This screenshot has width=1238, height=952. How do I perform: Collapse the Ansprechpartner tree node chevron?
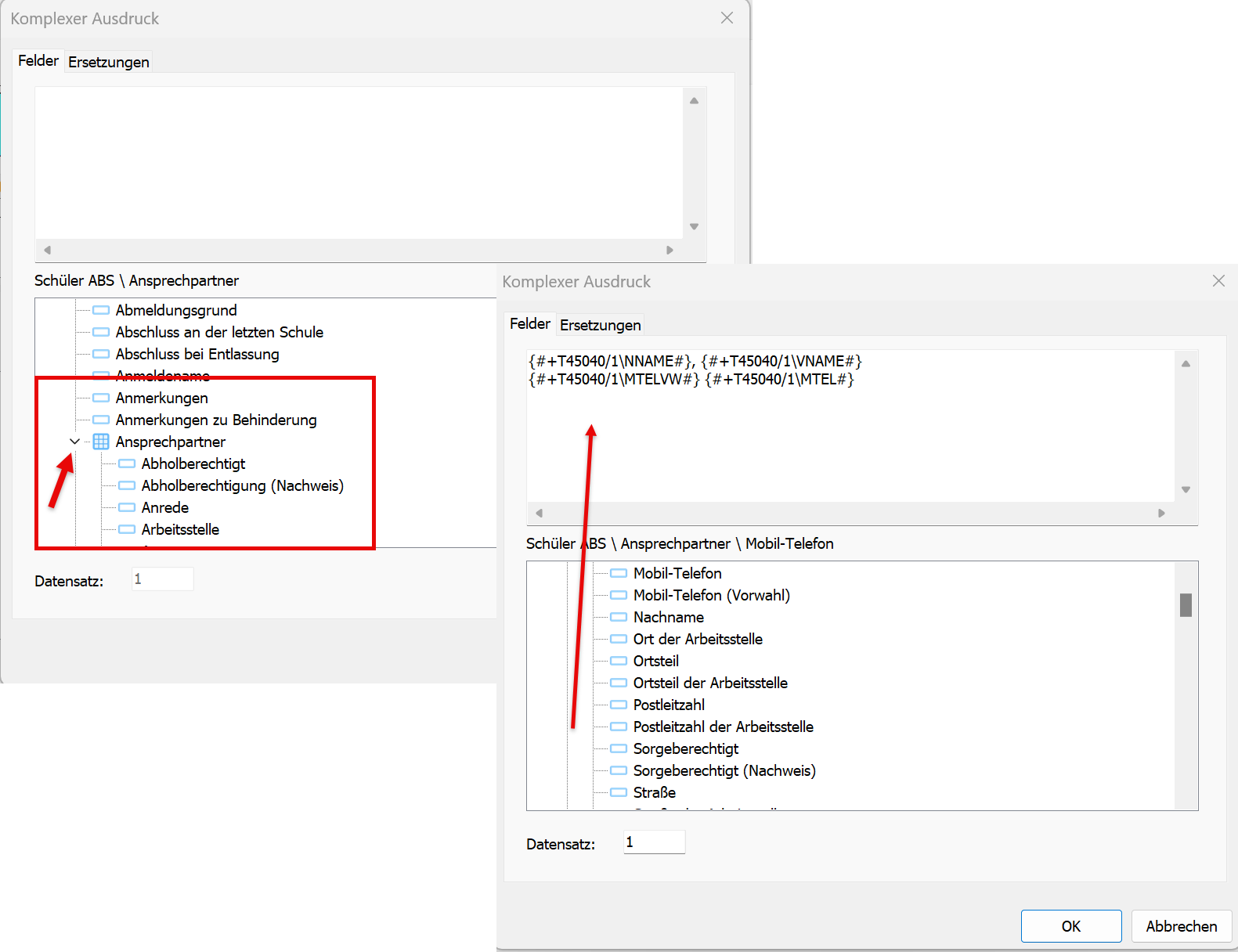coord(74,442)
